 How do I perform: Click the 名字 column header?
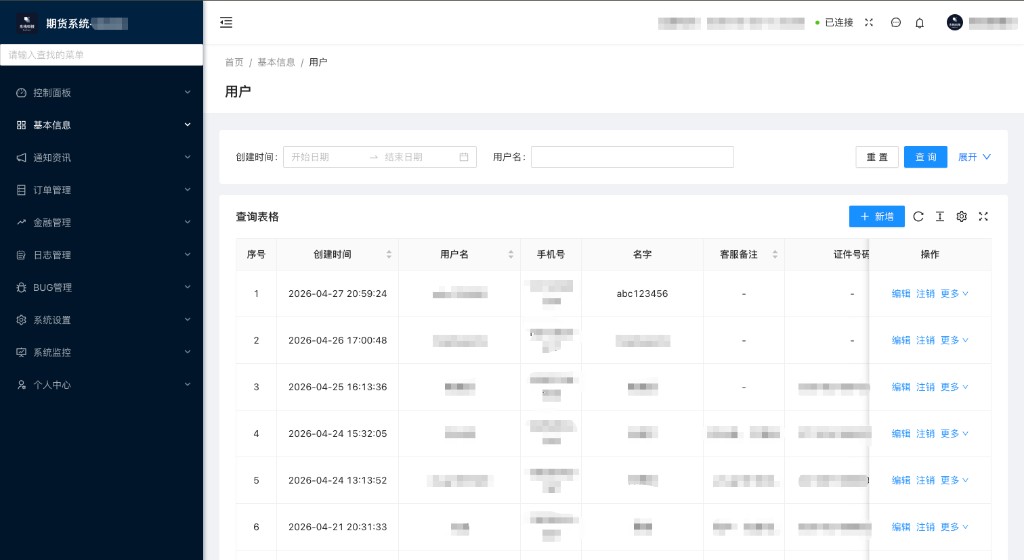[x=642, y=255]
